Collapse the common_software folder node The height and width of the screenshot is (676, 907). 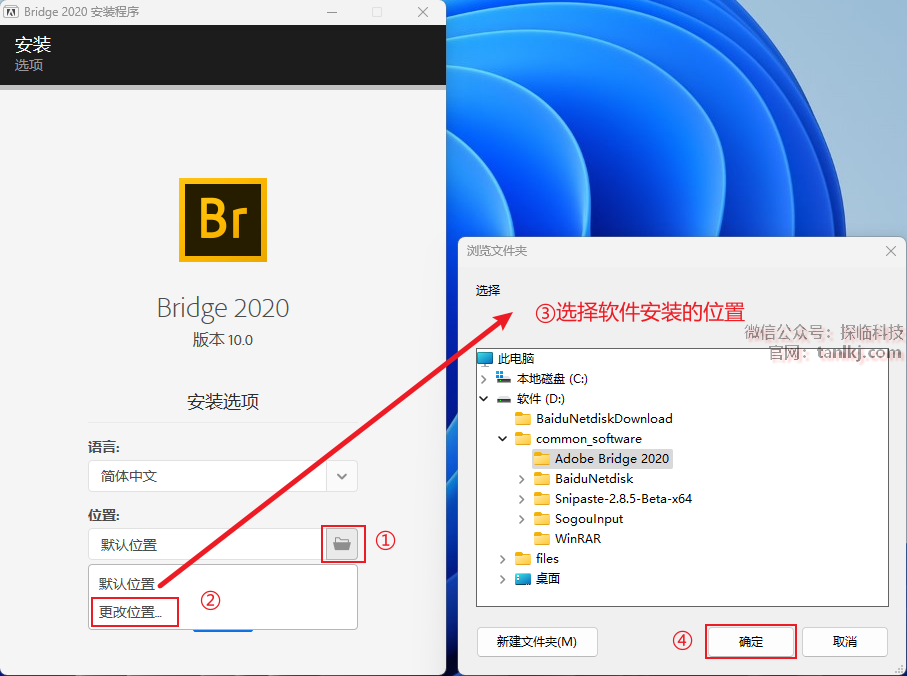(503, 439)
